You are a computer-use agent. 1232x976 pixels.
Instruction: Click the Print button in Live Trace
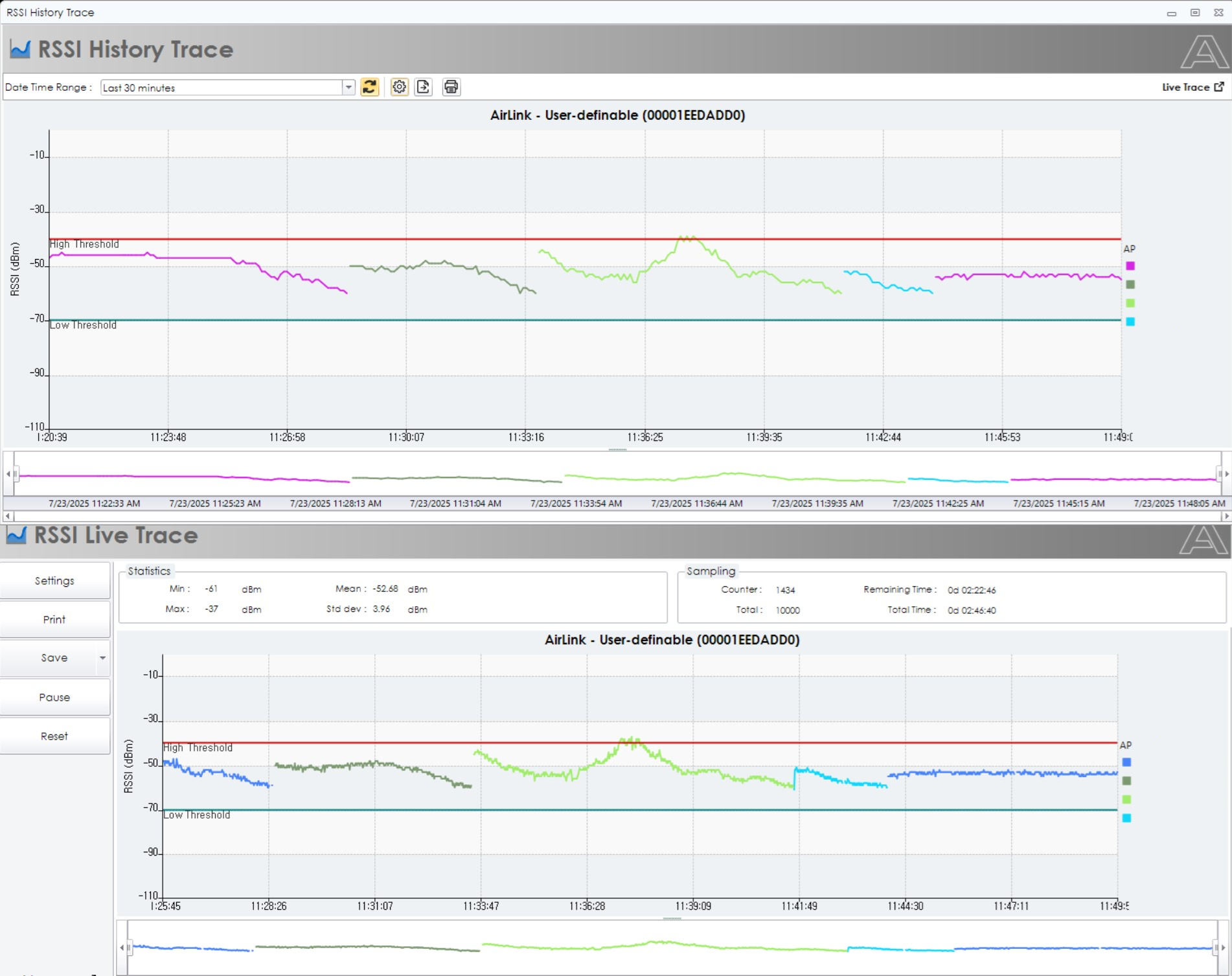[x=54, y=619]
